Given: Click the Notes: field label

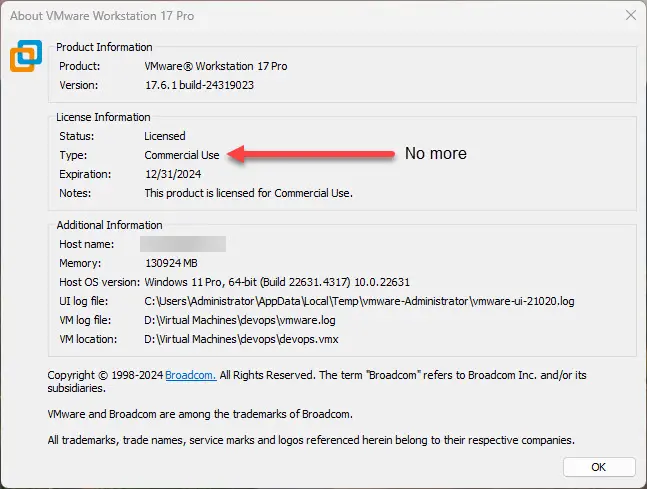Looking at the screenshot, I should [75, 193].
